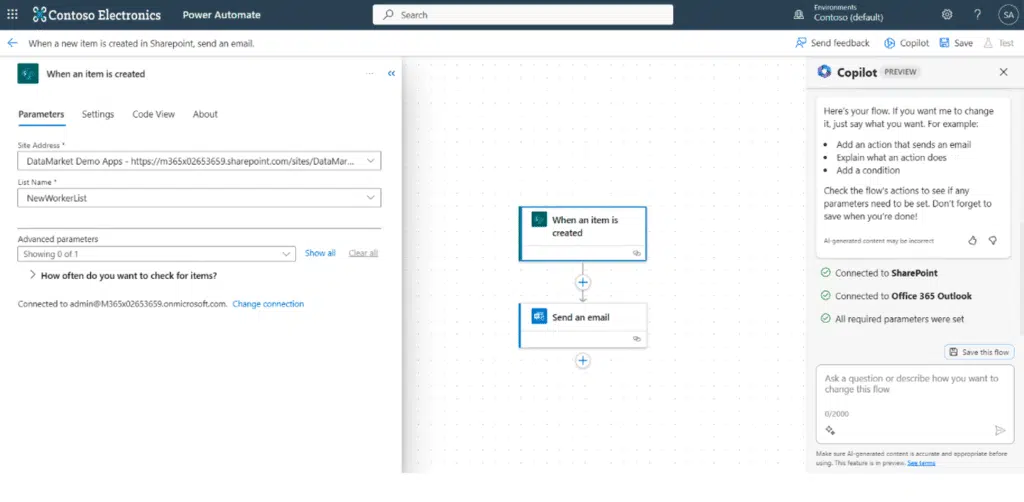Open the app launcher waffle icon
The width and height of the screenshot is (1024, 502).
12,14
